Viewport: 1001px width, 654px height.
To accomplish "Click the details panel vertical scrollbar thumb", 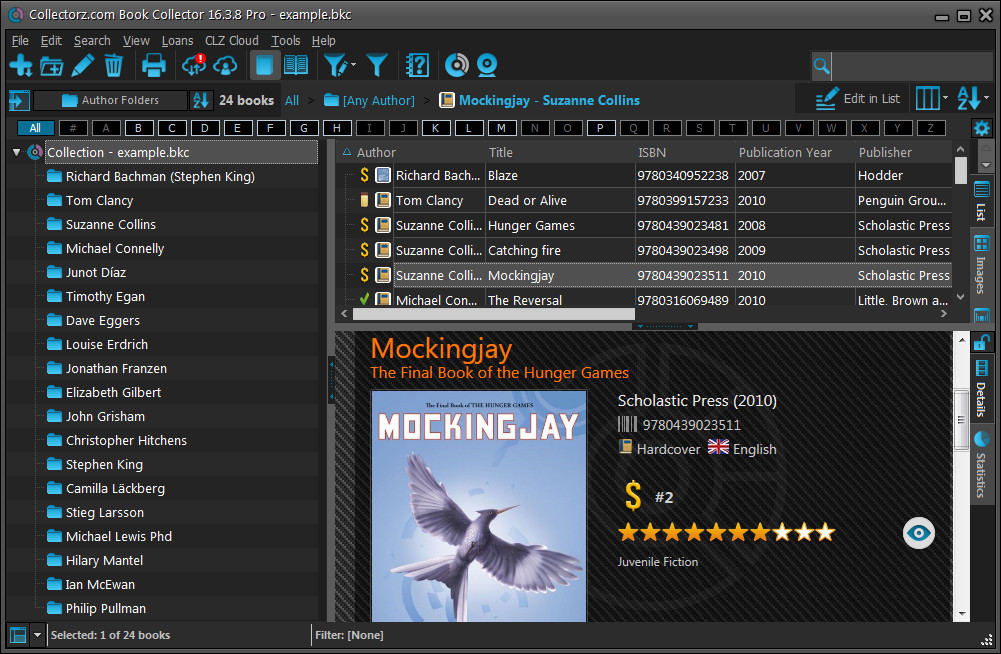I will pyautogui.click(x=961, y=420).
